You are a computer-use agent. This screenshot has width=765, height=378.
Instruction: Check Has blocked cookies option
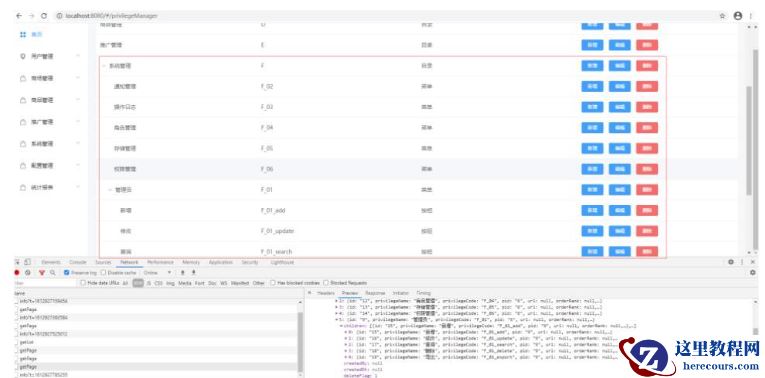(x=273, y=283)
